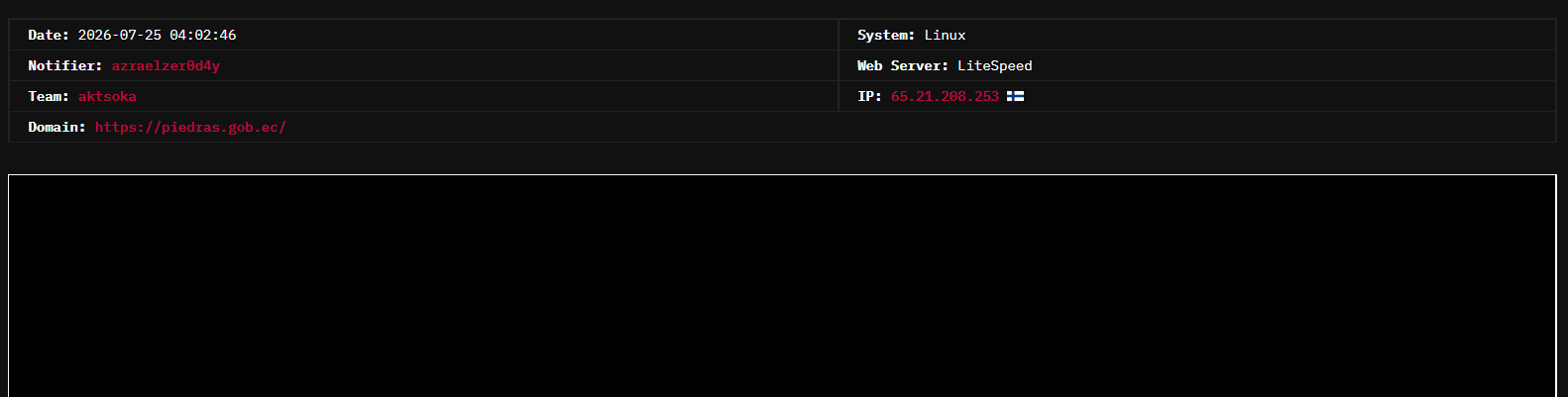Open the azraelzer0d4y notifier profile
The image size is (1568, 397).
click(x=166, y=65)
